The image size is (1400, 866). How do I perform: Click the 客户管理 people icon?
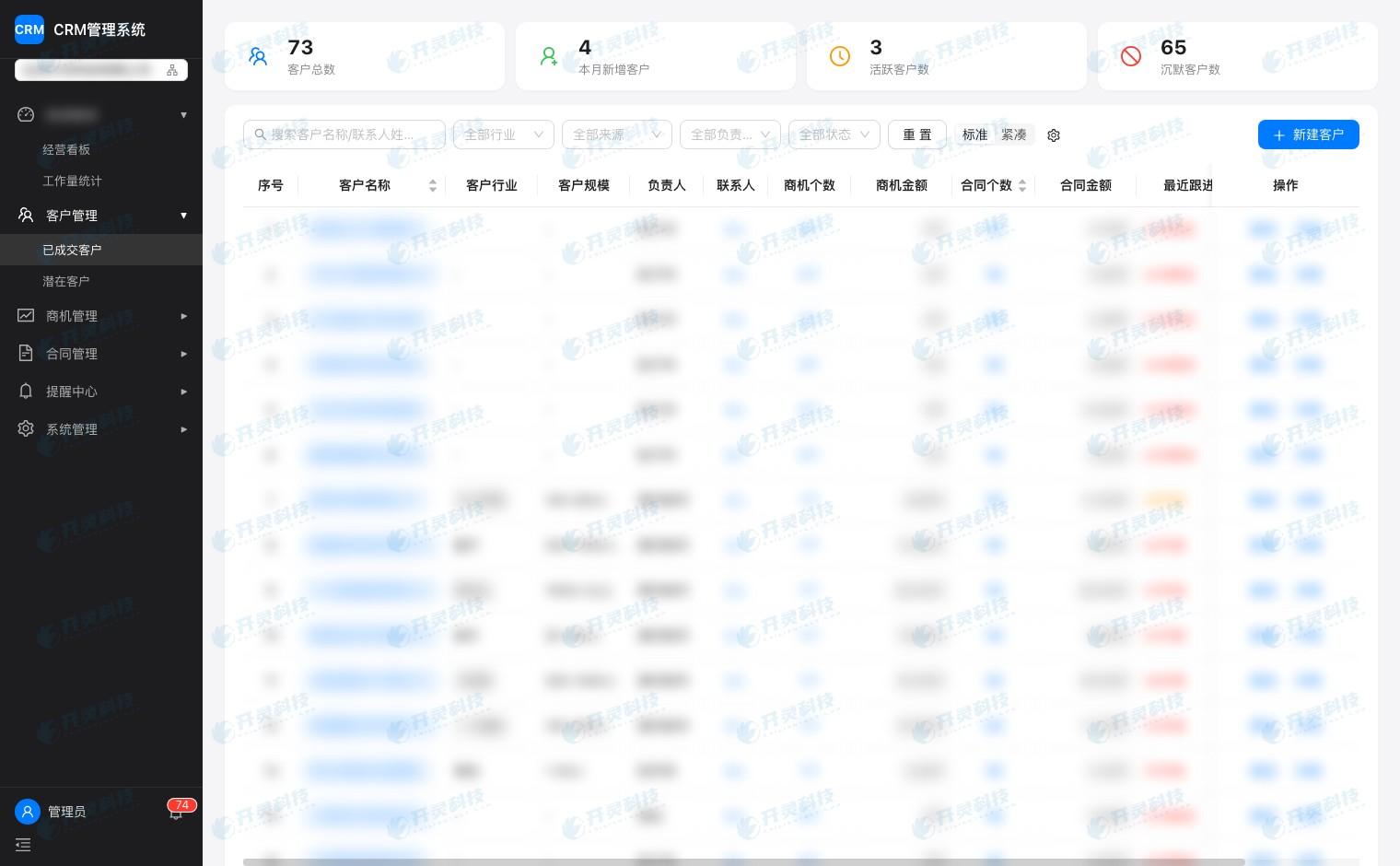[26, 215]
